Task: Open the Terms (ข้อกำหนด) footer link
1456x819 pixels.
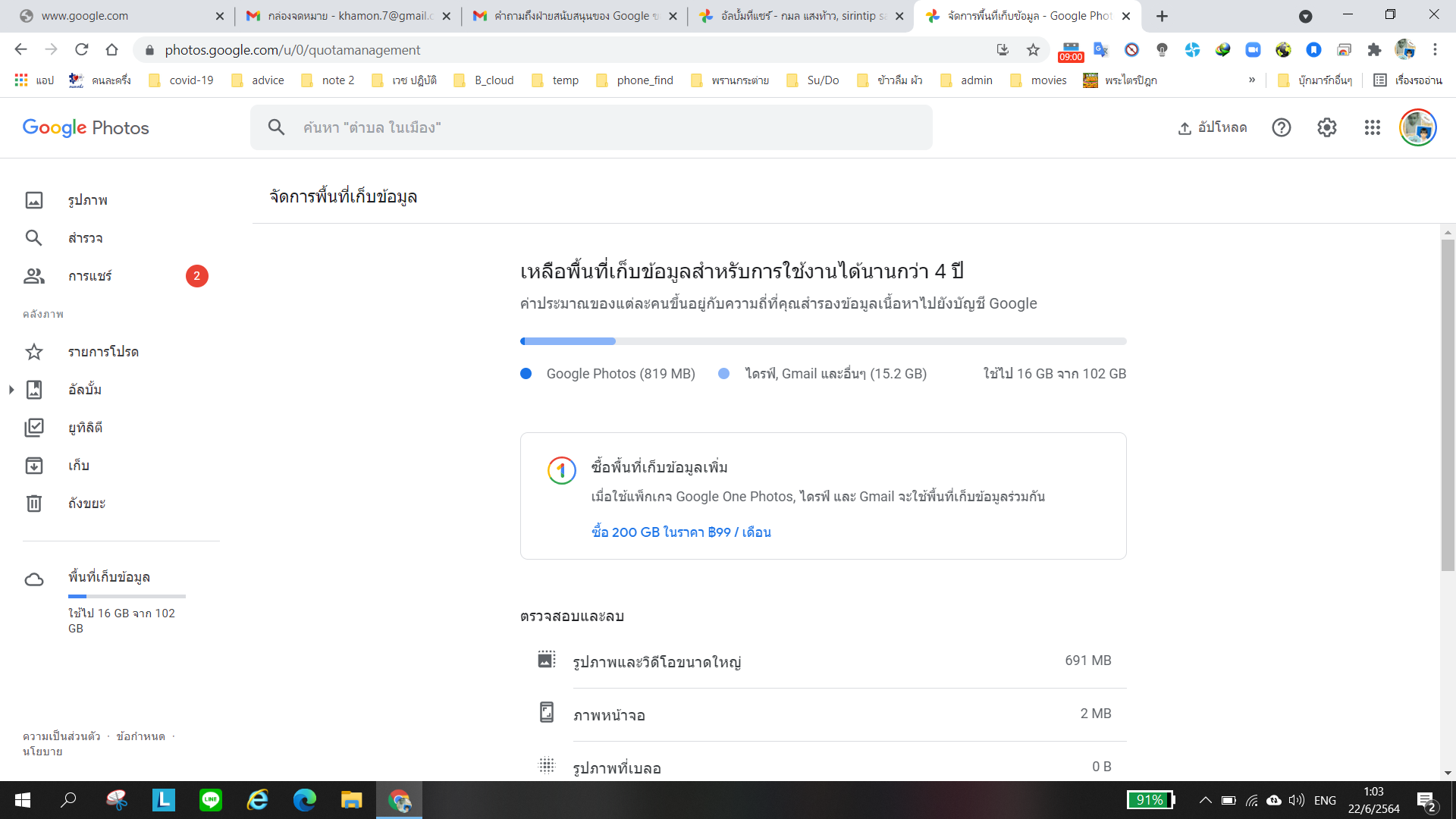Action: tap(140, 736)
